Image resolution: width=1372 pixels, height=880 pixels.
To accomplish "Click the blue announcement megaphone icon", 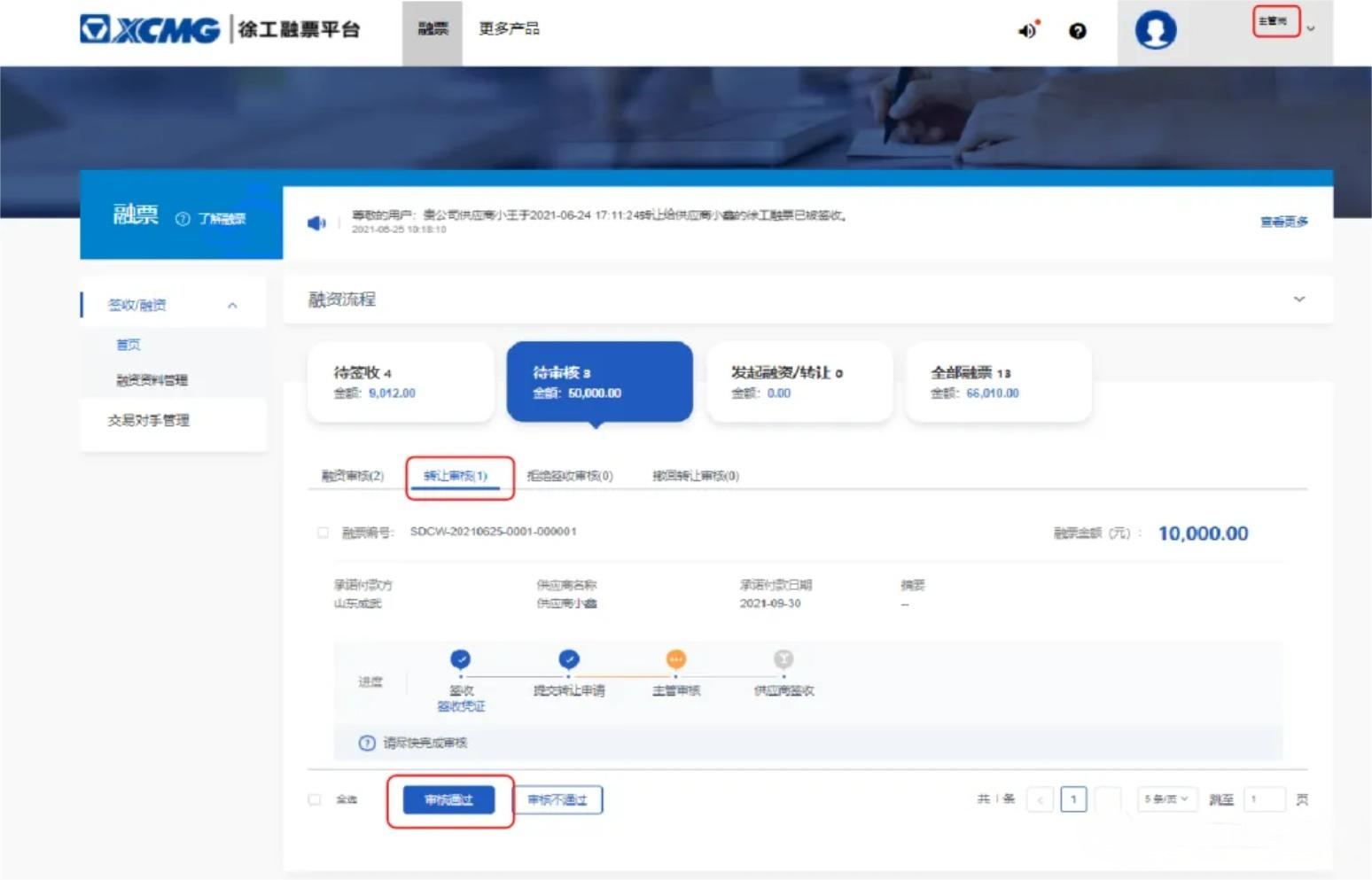I will tap(316, 222).
